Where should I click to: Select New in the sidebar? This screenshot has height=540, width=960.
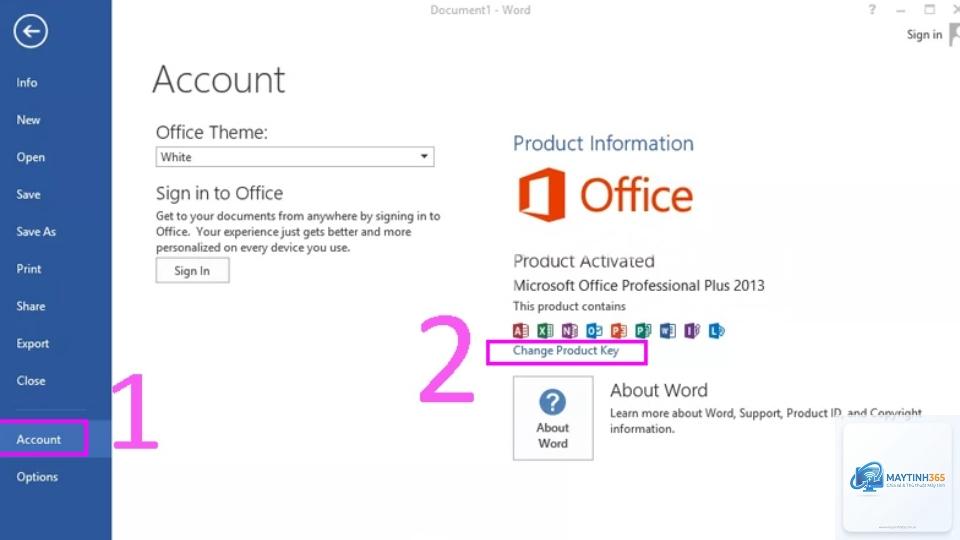28,120
